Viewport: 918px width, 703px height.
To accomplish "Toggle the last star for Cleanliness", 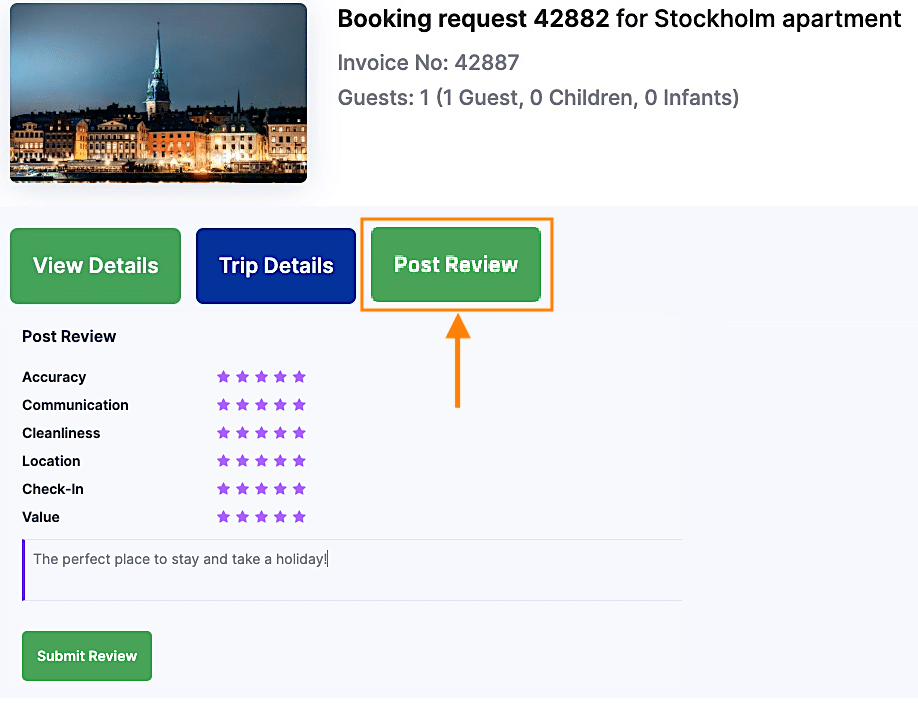I will click(x=299, y=433).
